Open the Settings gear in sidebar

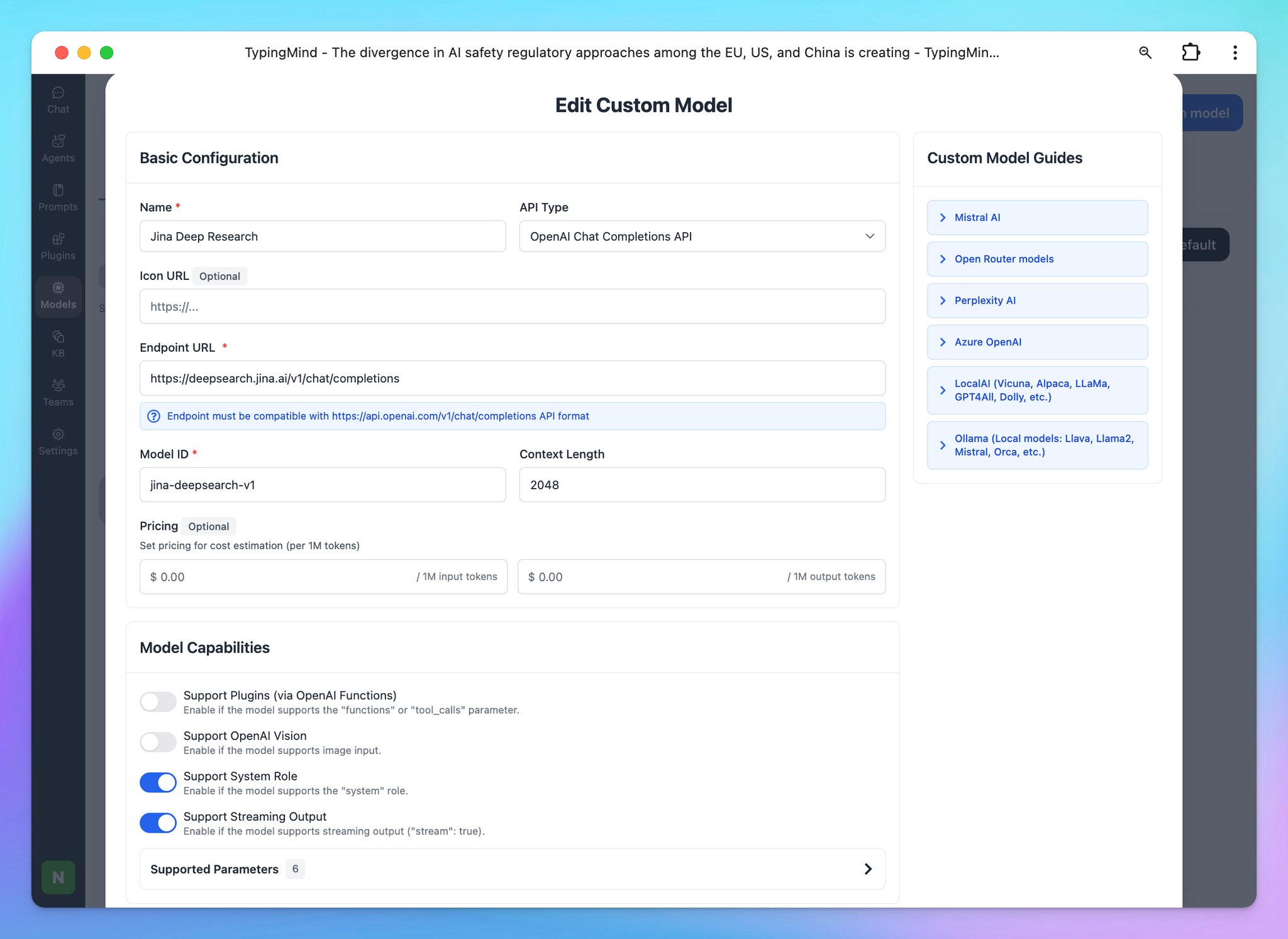58,442
